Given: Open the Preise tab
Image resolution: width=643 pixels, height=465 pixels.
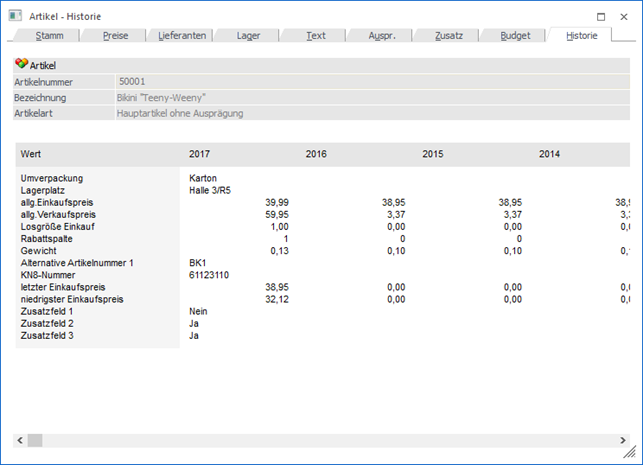Looking at the screenshot, I should click(116, 35).
